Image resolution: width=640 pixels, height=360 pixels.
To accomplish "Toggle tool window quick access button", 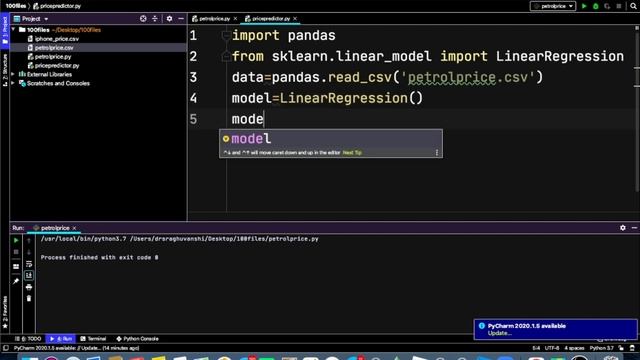I will click(x=5, y=348).
